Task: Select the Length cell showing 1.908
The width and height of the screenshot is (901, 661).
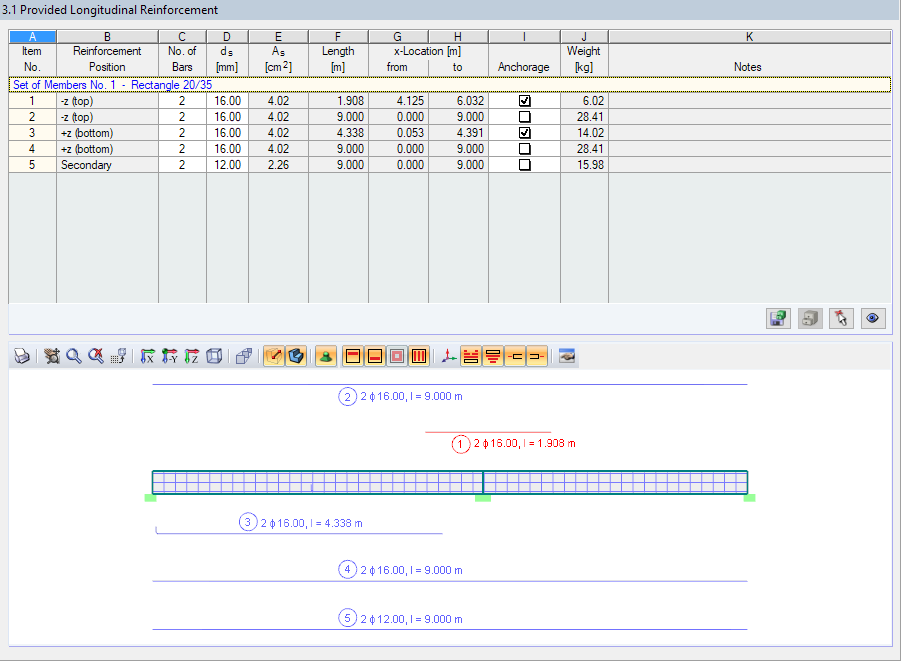Action: coord(338,100)
